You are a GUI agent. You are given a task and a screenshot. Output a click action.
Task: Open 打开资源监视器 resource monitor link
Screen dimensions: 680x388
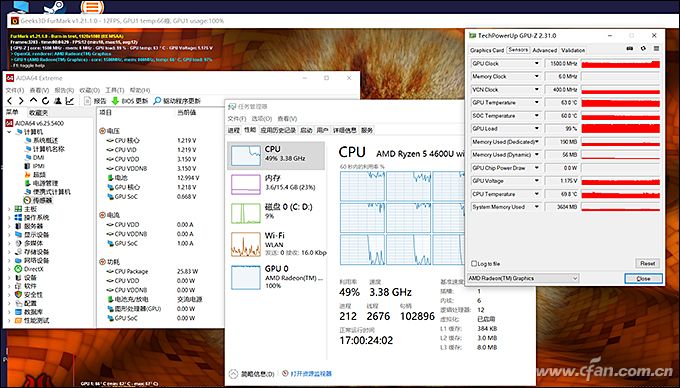(x=307, y=373)
